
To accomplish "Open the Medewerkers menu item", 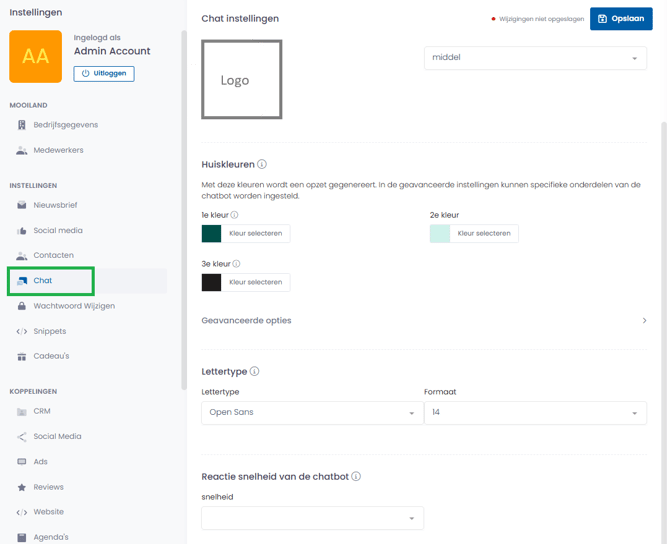I will 58,150.
